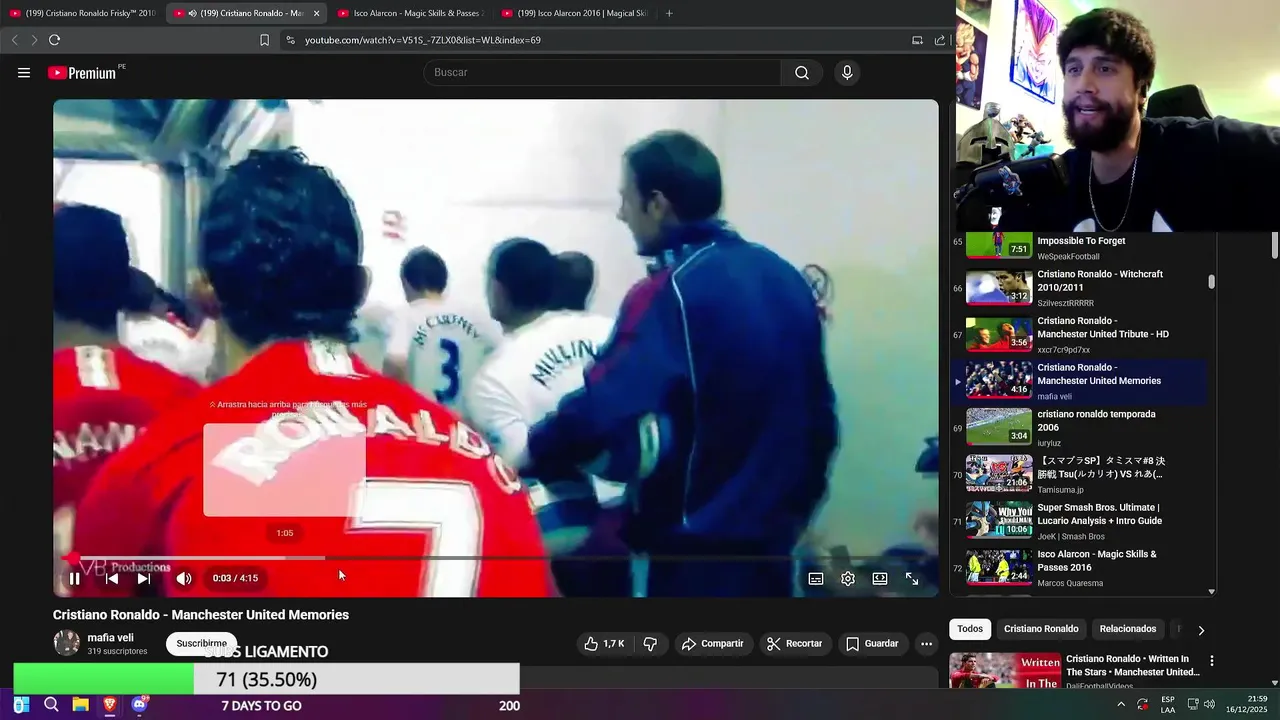Image resolution: width=1280 pixels, height=720 pixels.
Task: Open the taskbar volume control
Action: click(1209, 705)
